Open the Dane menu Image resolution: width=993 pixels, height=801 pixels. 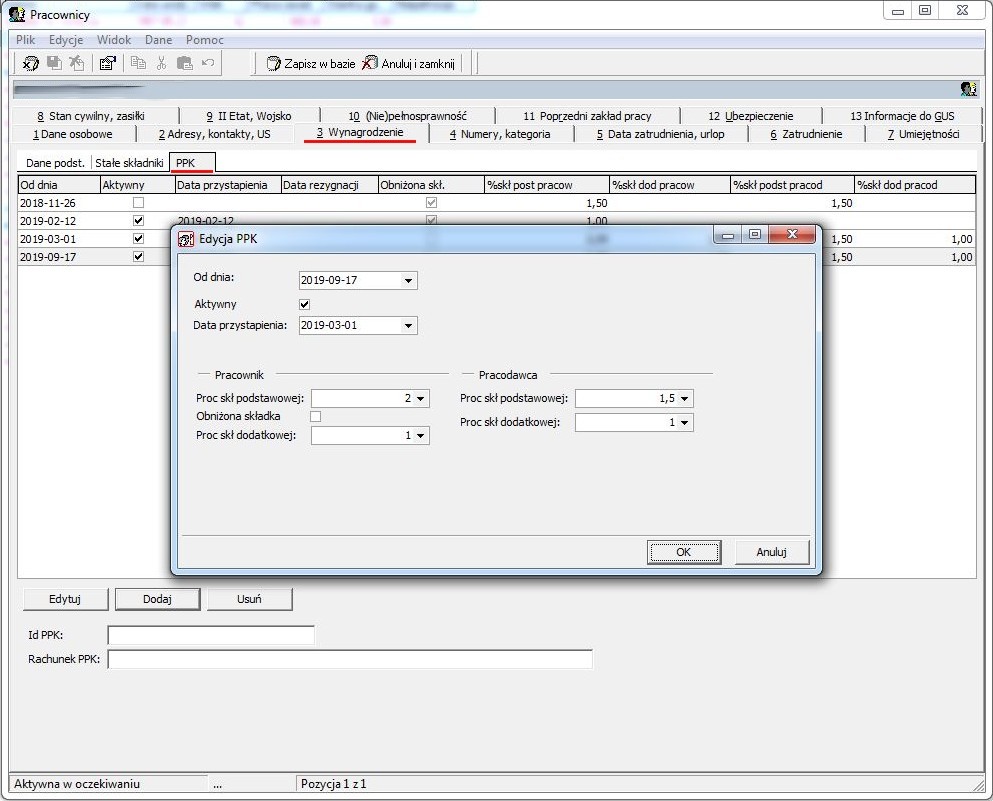[158, 39]
